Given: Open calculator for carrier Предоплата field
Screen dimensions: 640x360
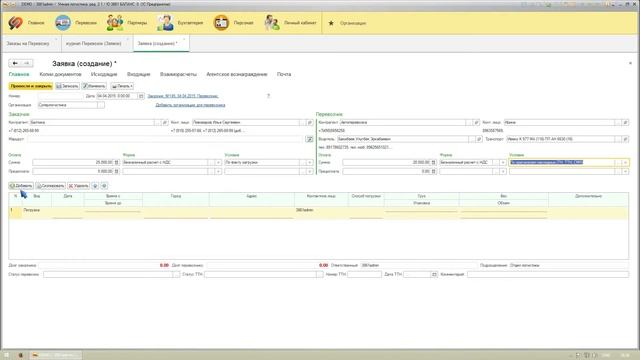Looking at the screenshot, I should 434,171.
